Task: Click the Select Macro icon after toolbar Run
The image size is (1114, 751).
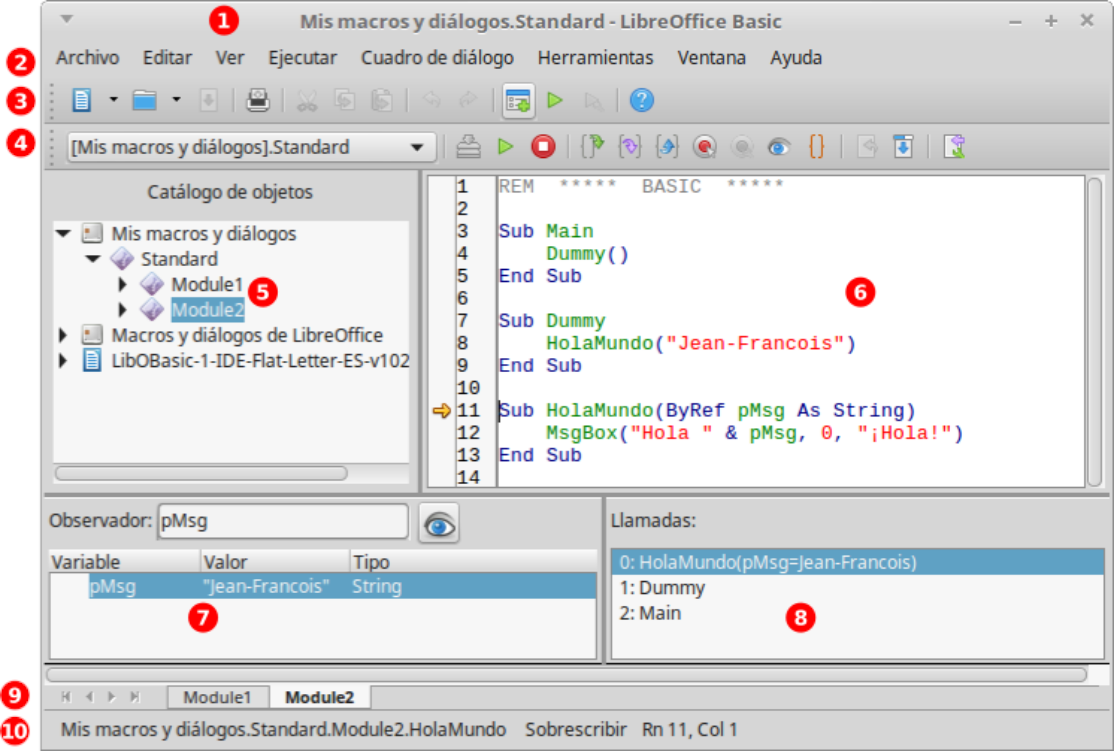Action: point(593,101)
